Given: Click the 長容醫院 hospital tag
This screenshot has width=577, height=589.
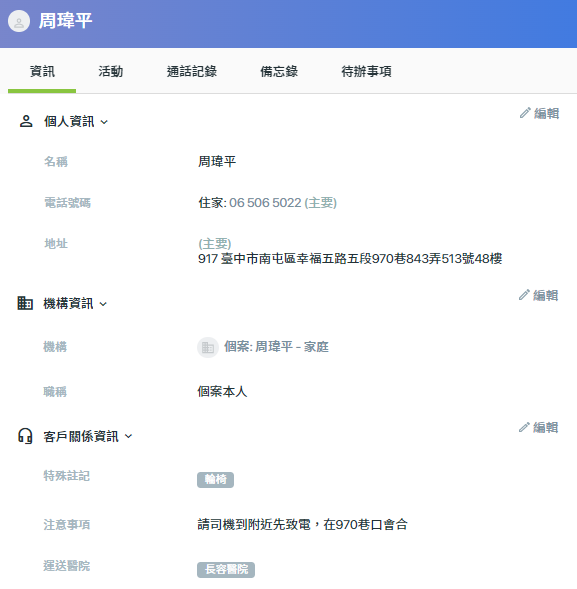Looking at the screenshot, I should 226,569.
